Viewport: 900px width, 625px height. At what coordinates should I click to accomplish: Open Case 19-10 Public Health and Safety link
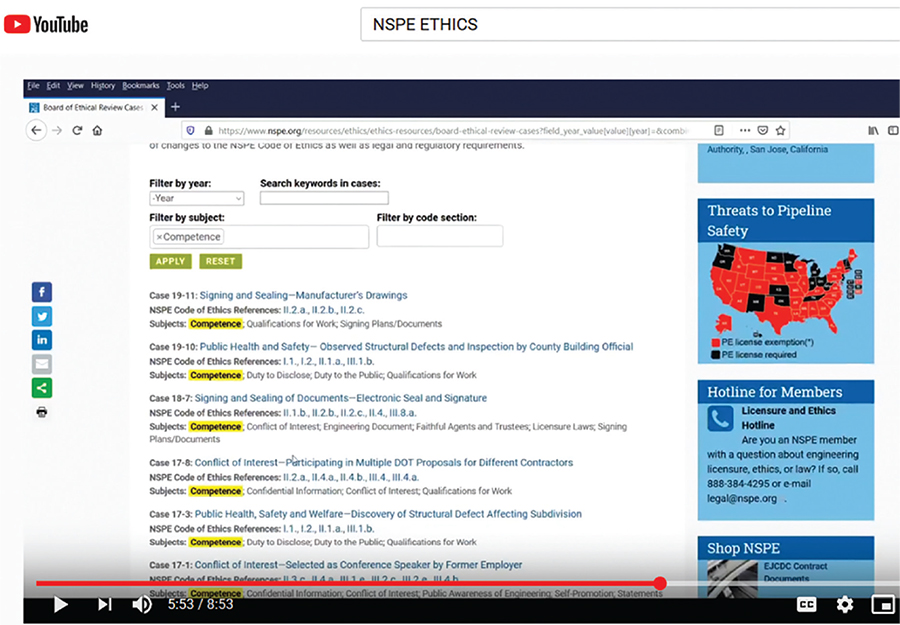coord(417,347)
